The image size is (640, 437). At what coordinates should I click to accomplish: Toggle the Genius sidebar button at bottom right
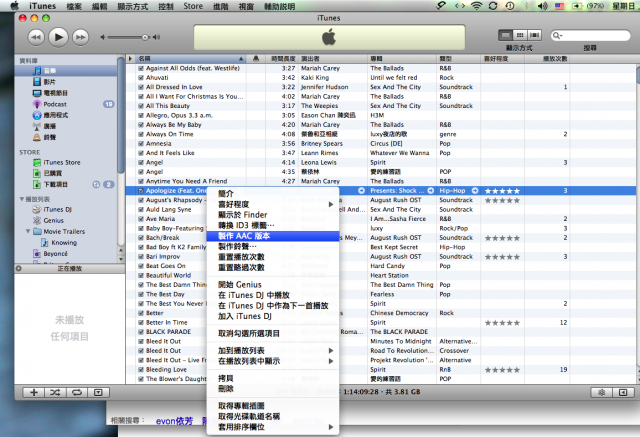(x=623, y=393)
